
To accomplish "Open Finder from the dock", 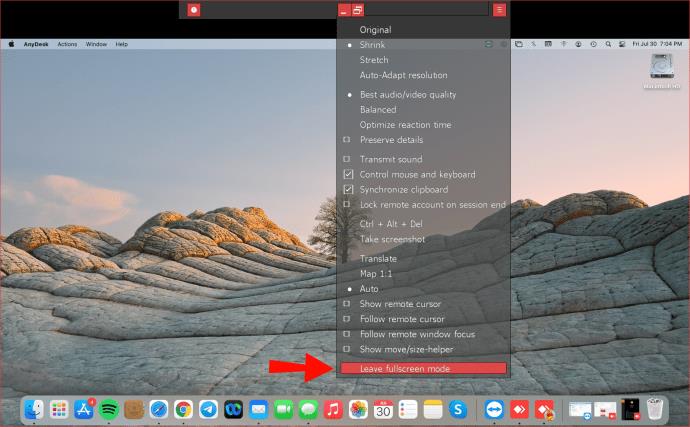I will point(33,409).
